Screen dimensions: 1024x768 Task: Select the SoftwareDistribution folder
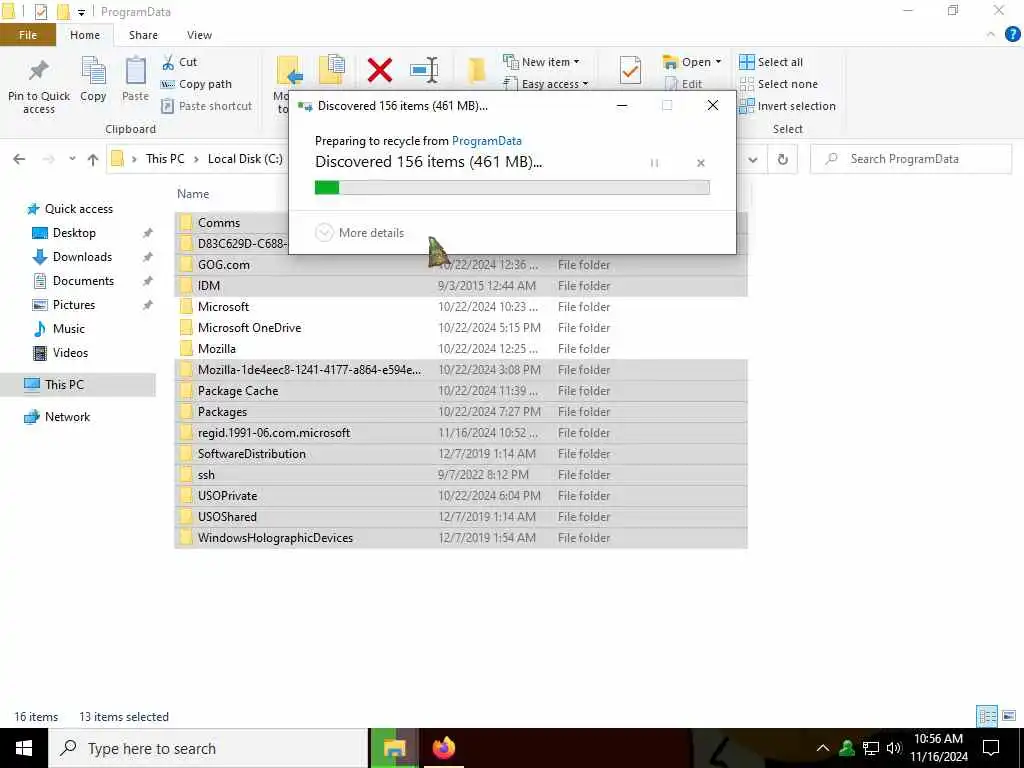tap(460, 454)
